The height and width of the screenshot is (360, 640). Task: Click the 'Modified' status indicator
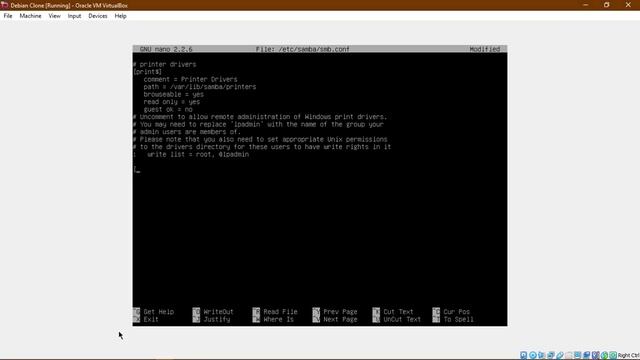[484, 49]
